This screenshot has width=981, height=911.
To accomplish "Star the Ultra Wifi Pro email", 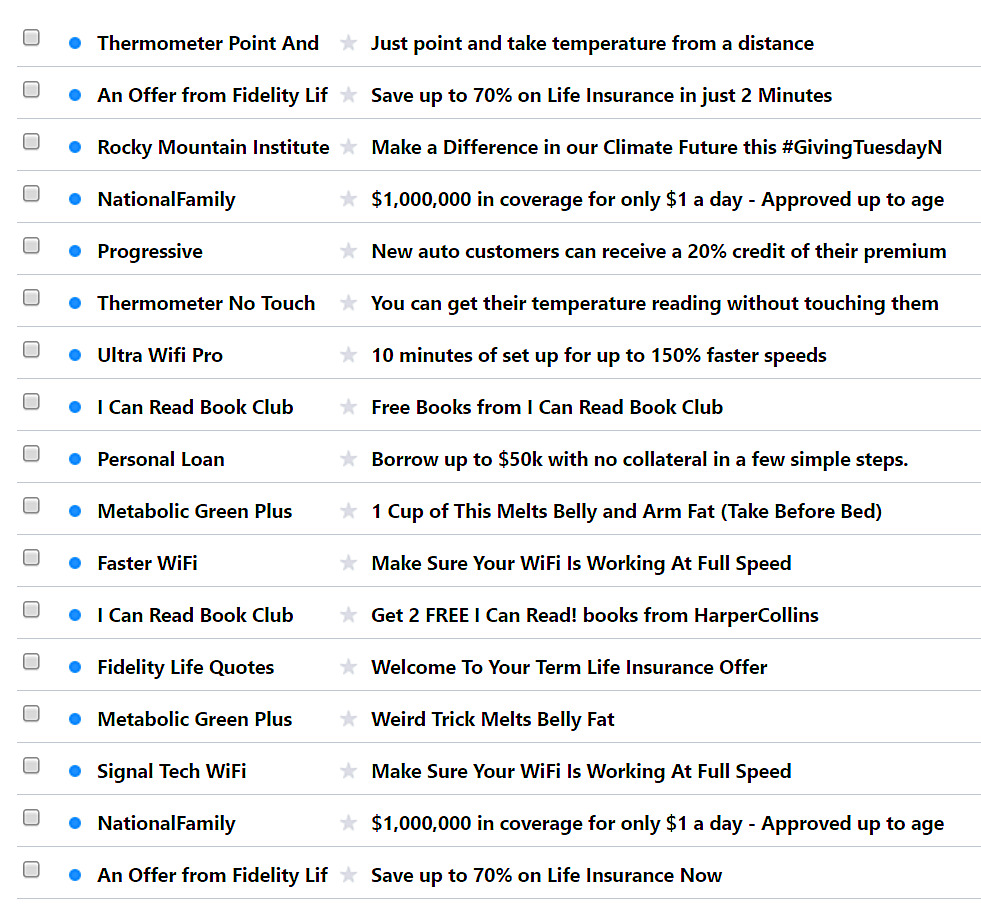I will pyautogui.click(x=348, y=355).
